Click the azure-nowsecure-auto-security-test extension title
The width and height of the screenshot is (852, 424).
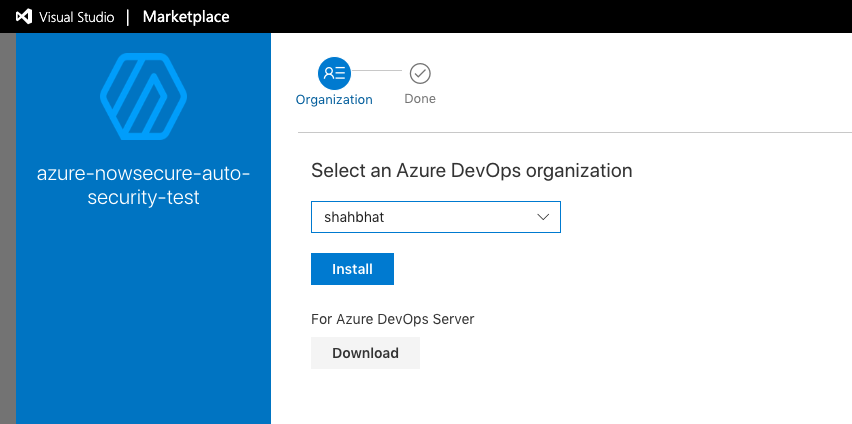pyautogui.click(x=143, y=185)
